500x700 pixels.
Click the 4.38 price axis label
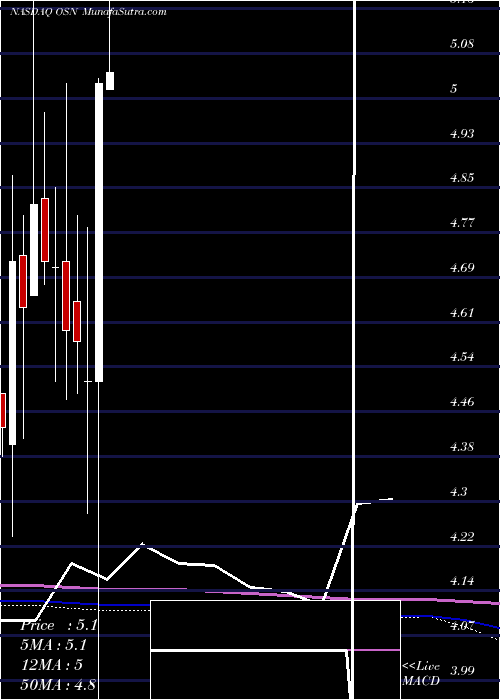coord(462,447)
